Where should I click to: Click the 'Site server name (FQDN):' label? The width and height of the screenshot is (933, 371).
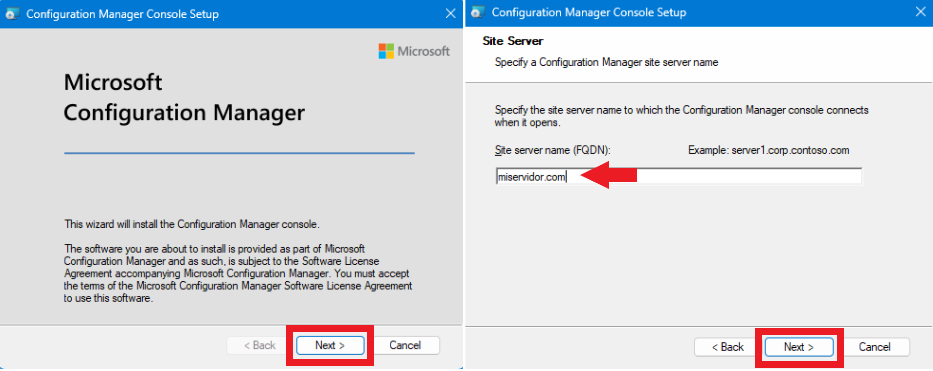[553, 150]
